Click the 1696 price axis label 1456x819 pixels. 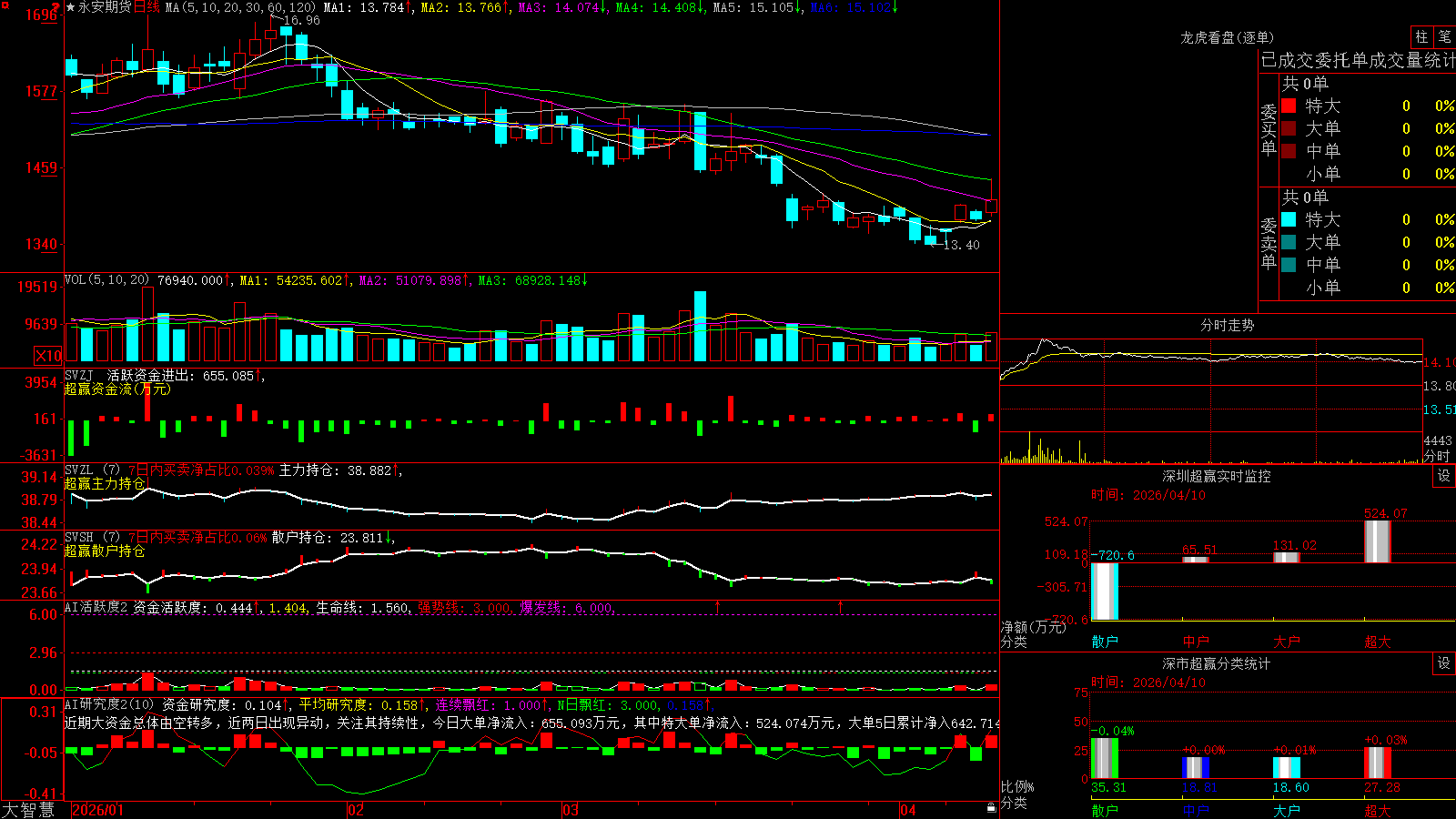tap(42, 15)
